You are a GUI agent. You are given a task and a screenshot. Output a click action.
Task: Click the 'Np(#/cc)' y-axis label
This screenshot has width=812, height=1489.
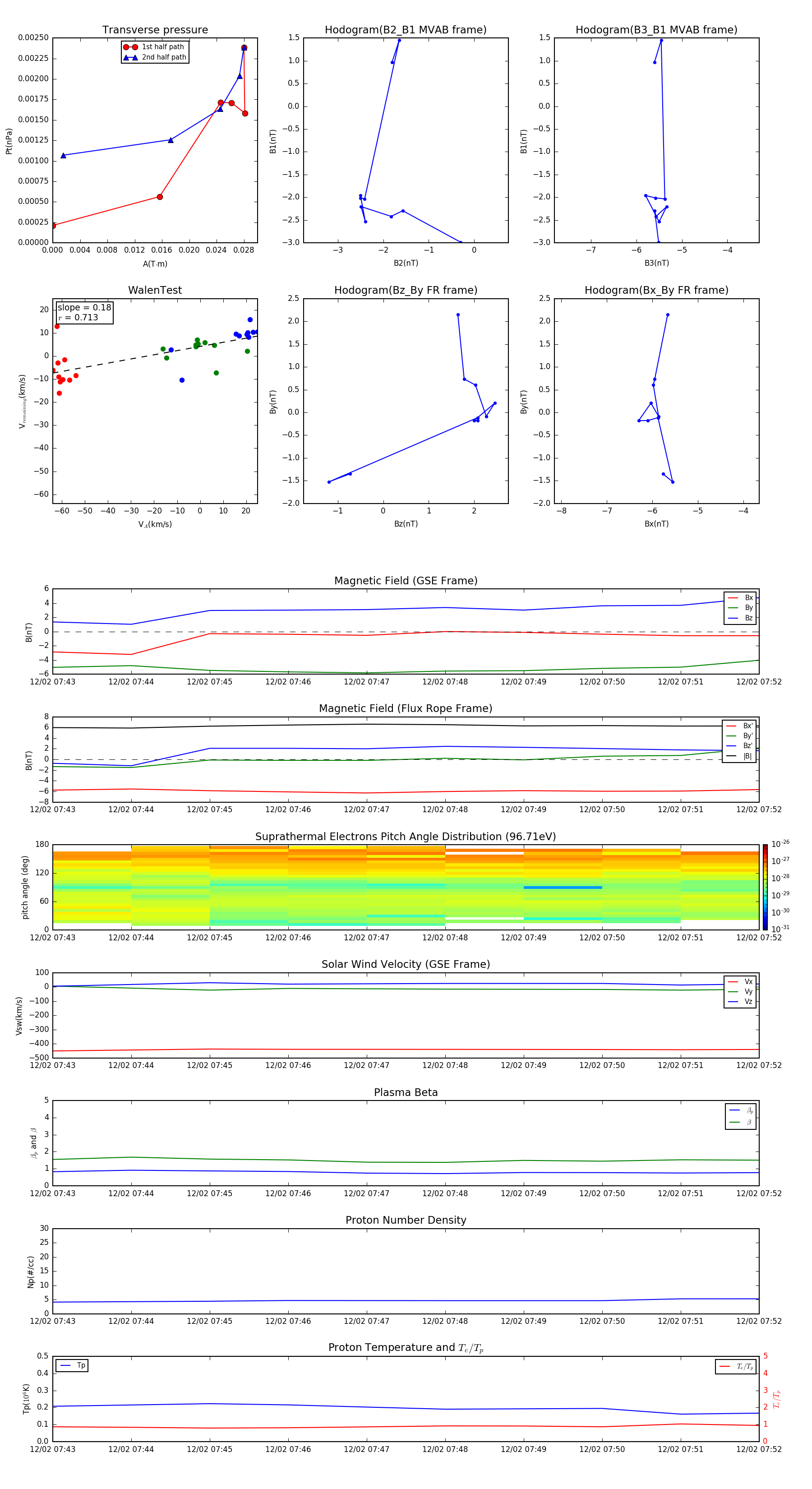click(31, 1272)
